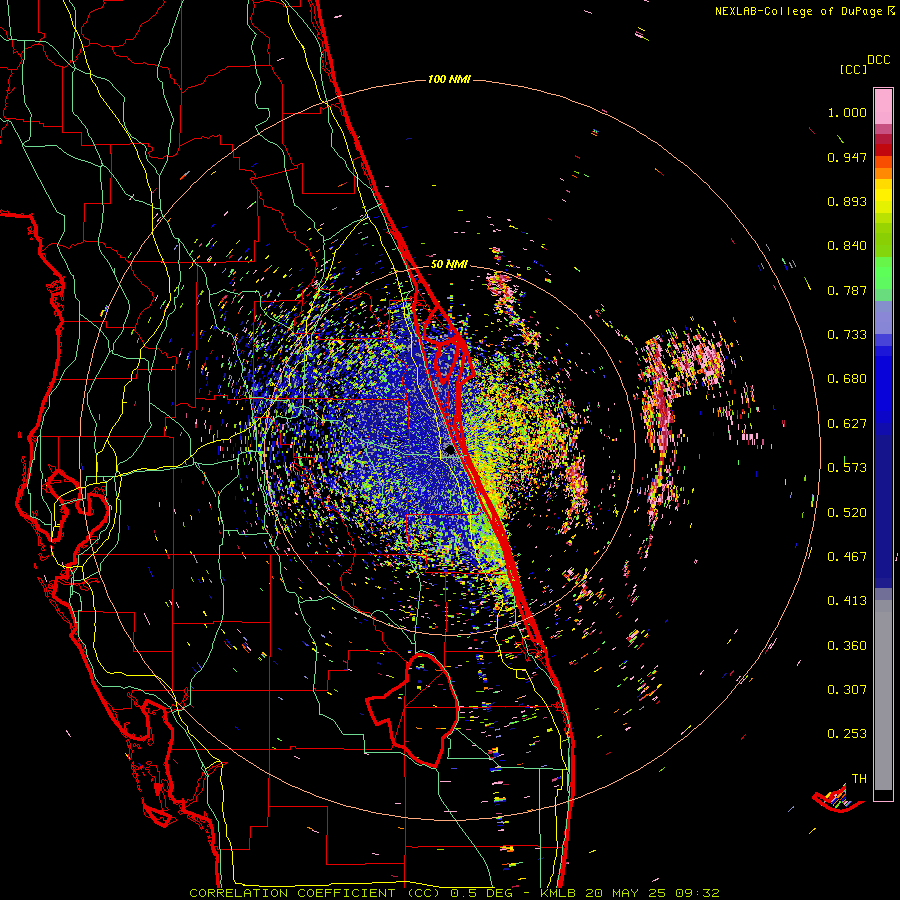Click the 0.947 legend value
Screen dimensions: 900x900
pyautogui.click(x=847, y=157)
